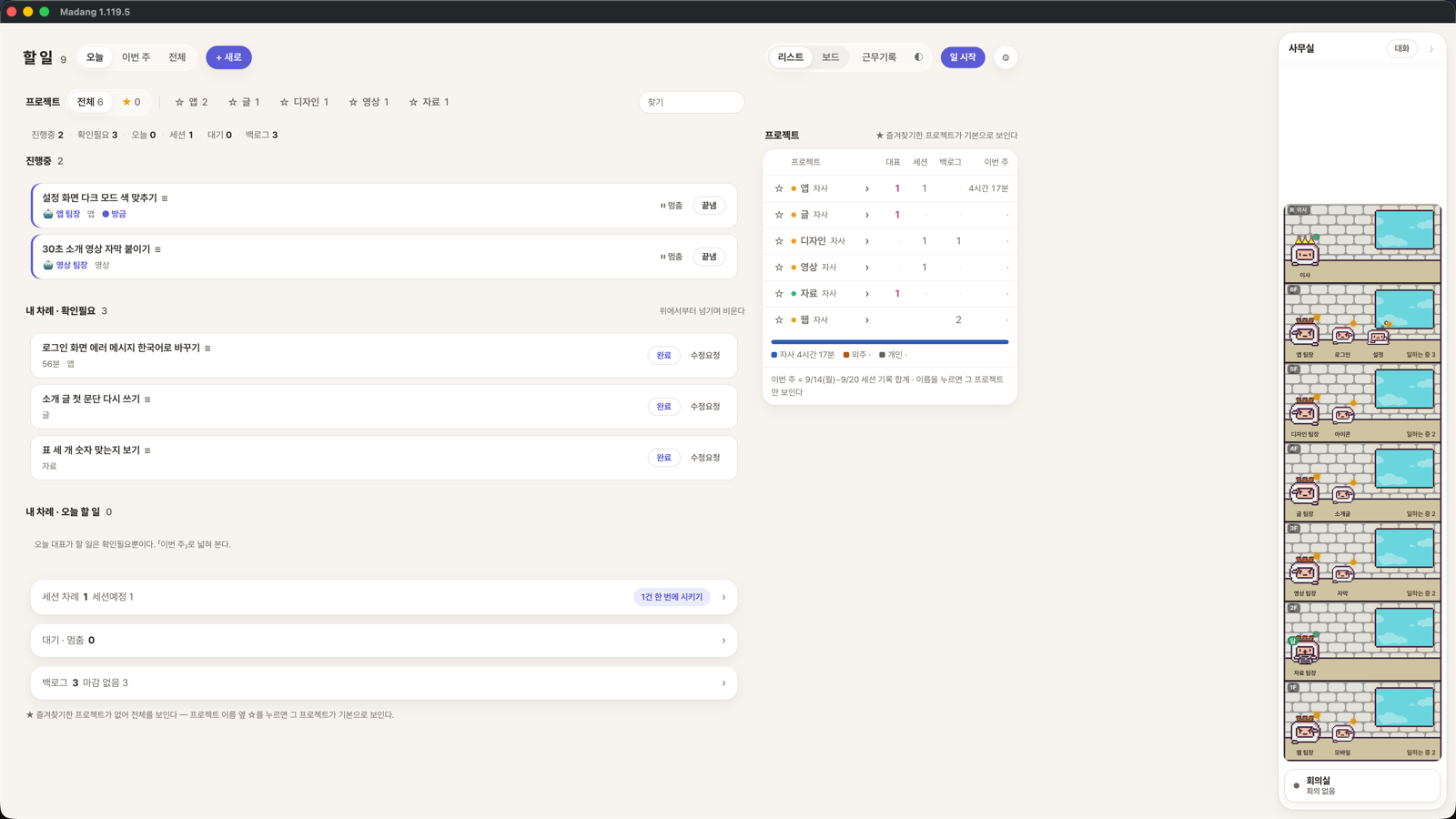Viewport: 1456px width, 819px height.
Task: Star the 디자인 자사 project row
Action: (x=779, y=241)
